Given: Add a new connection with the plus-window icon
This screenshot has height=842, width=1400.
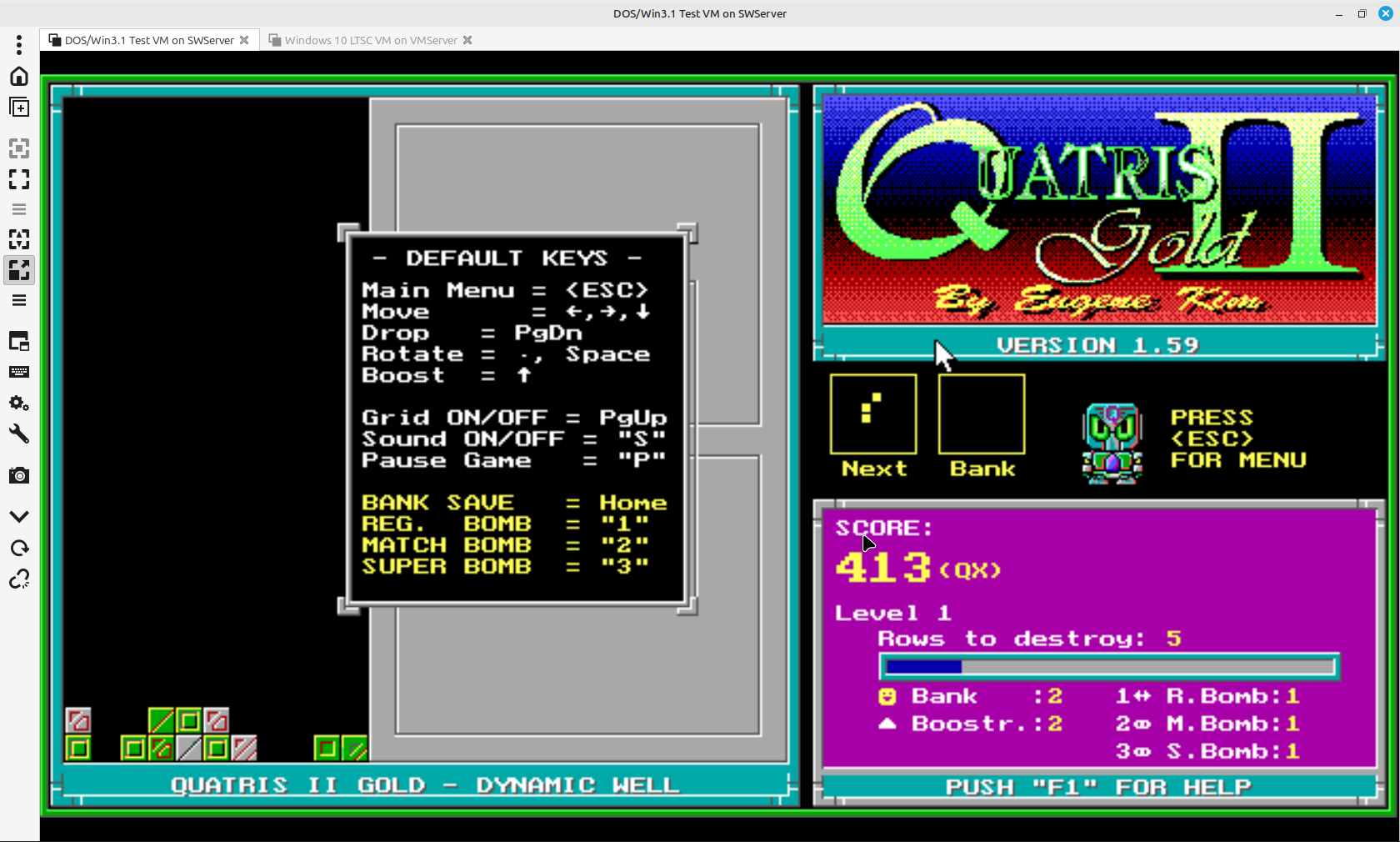Looking at the screenshot, I should tap(19, 107).
